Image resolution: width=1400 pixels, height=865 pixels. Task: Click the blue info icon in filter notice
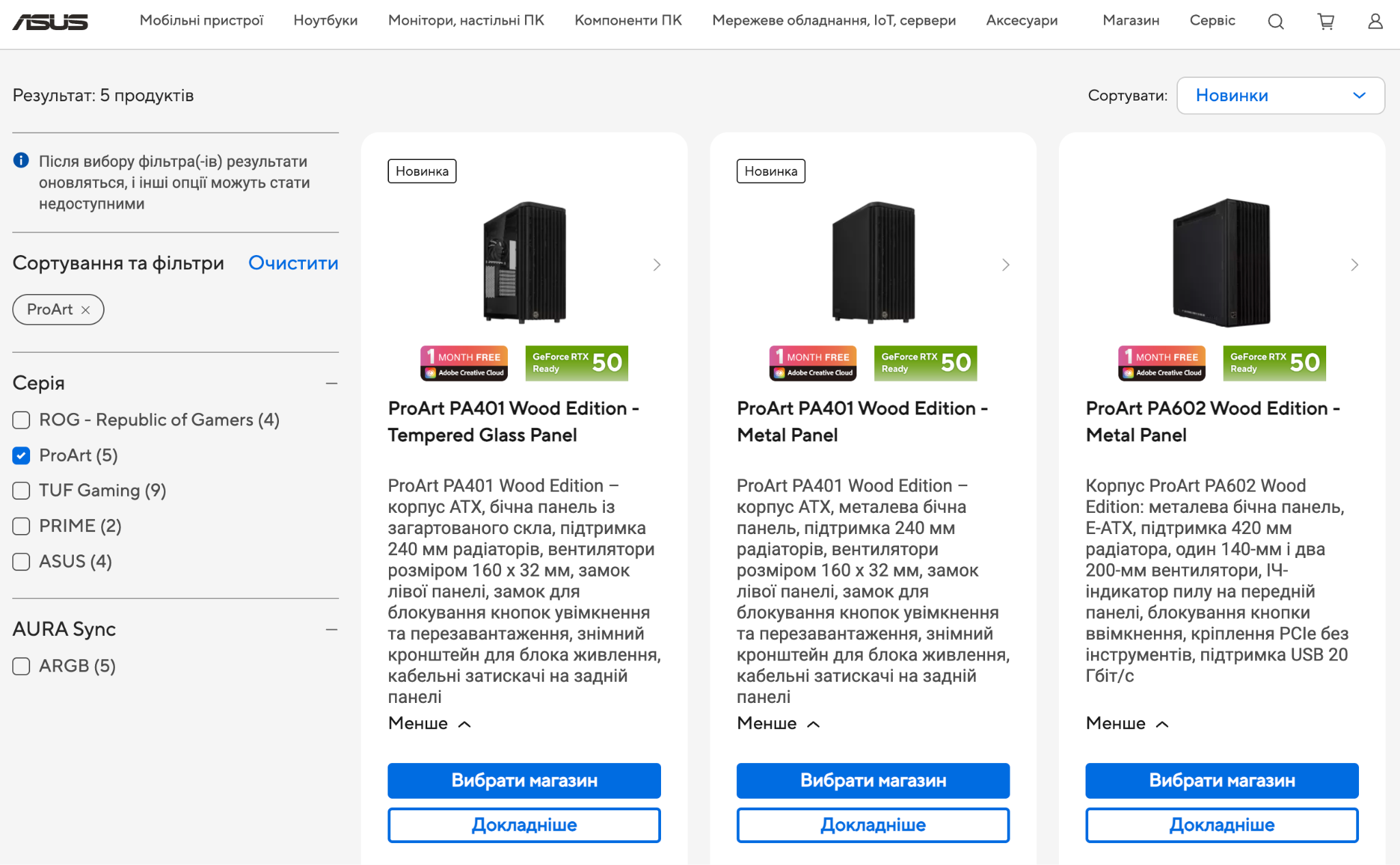pos(21,161)
